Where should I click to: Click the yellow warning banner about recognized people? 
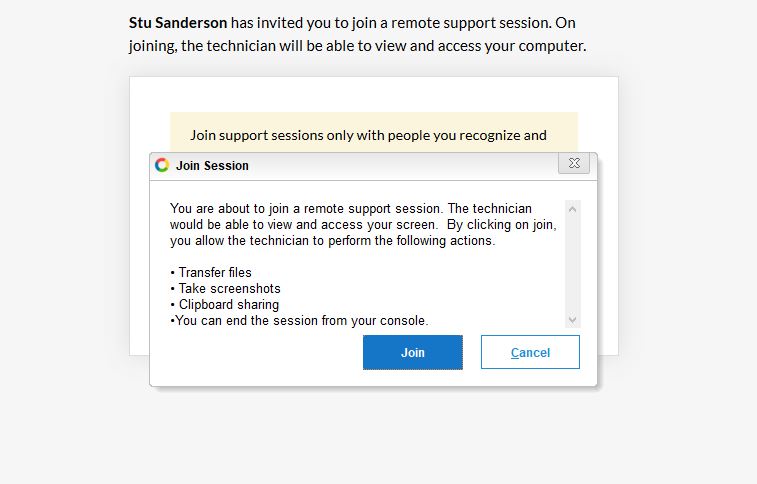[x=374, y=133]
